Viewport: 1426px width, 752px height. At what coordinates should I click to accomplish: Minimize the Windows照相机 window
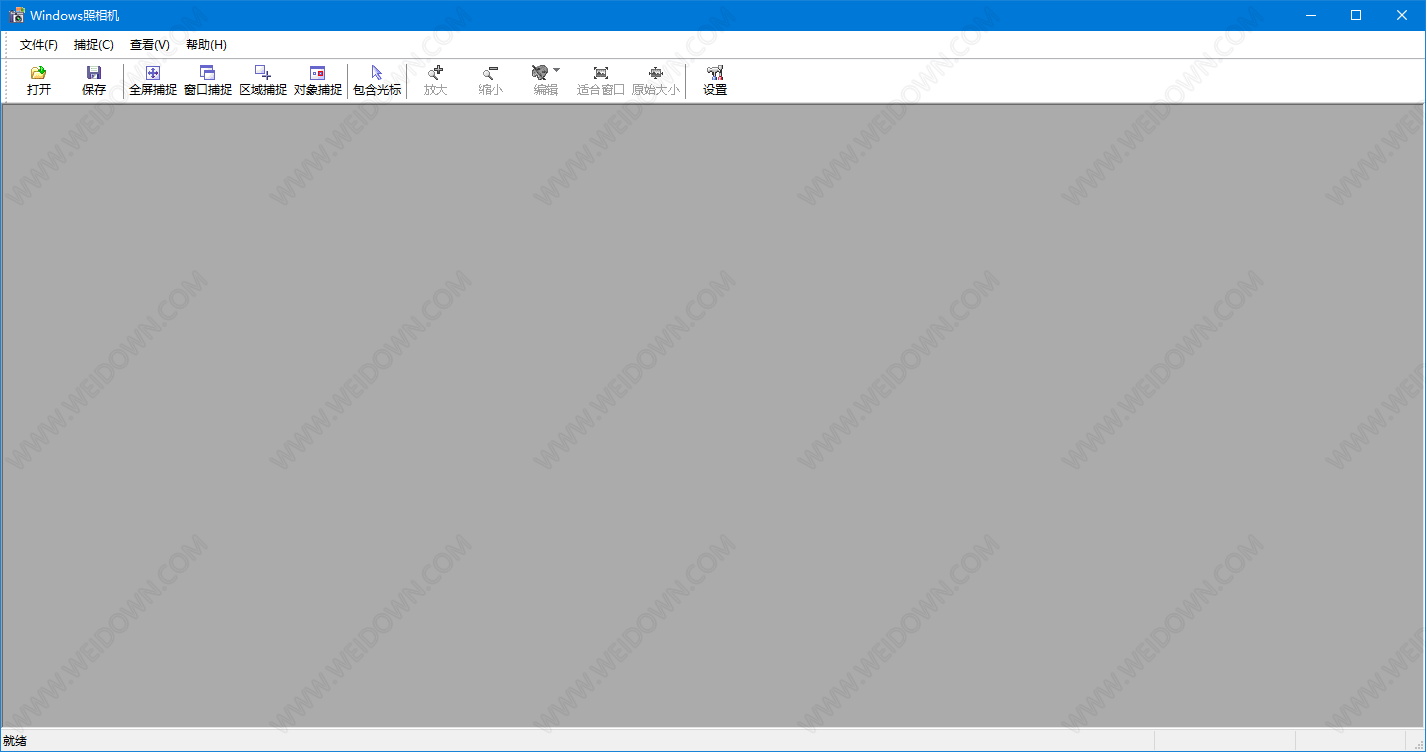click(1310, 15)
